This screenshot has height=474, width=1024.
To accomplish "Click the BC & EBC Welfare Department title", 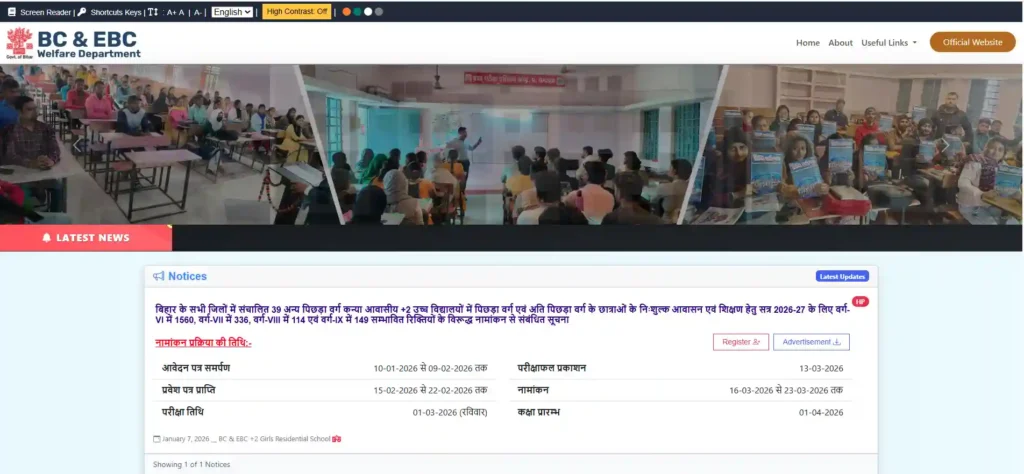I will (88, 44).
